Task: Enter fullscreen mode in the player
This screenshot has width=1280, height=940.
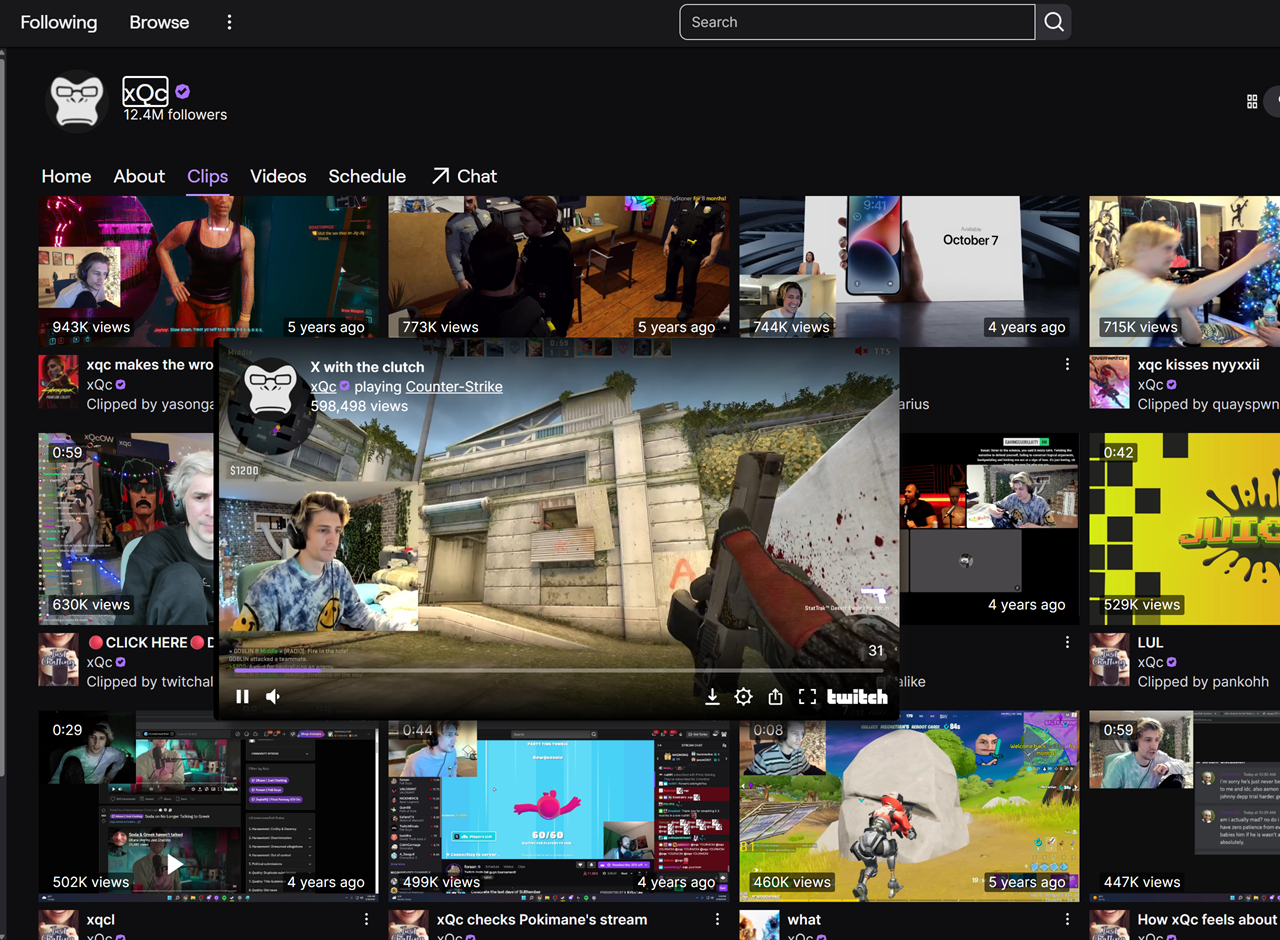Action: [x=807, y=697]
